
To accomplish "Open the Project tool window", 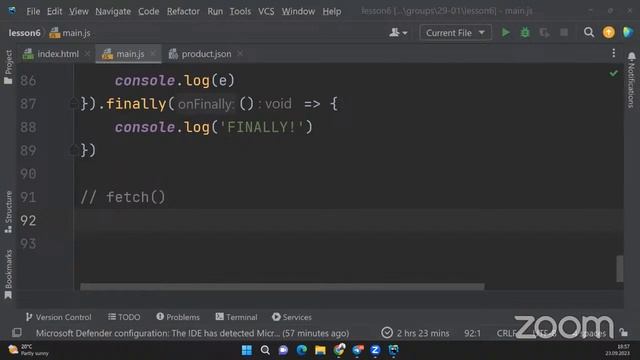I will 8,67.
